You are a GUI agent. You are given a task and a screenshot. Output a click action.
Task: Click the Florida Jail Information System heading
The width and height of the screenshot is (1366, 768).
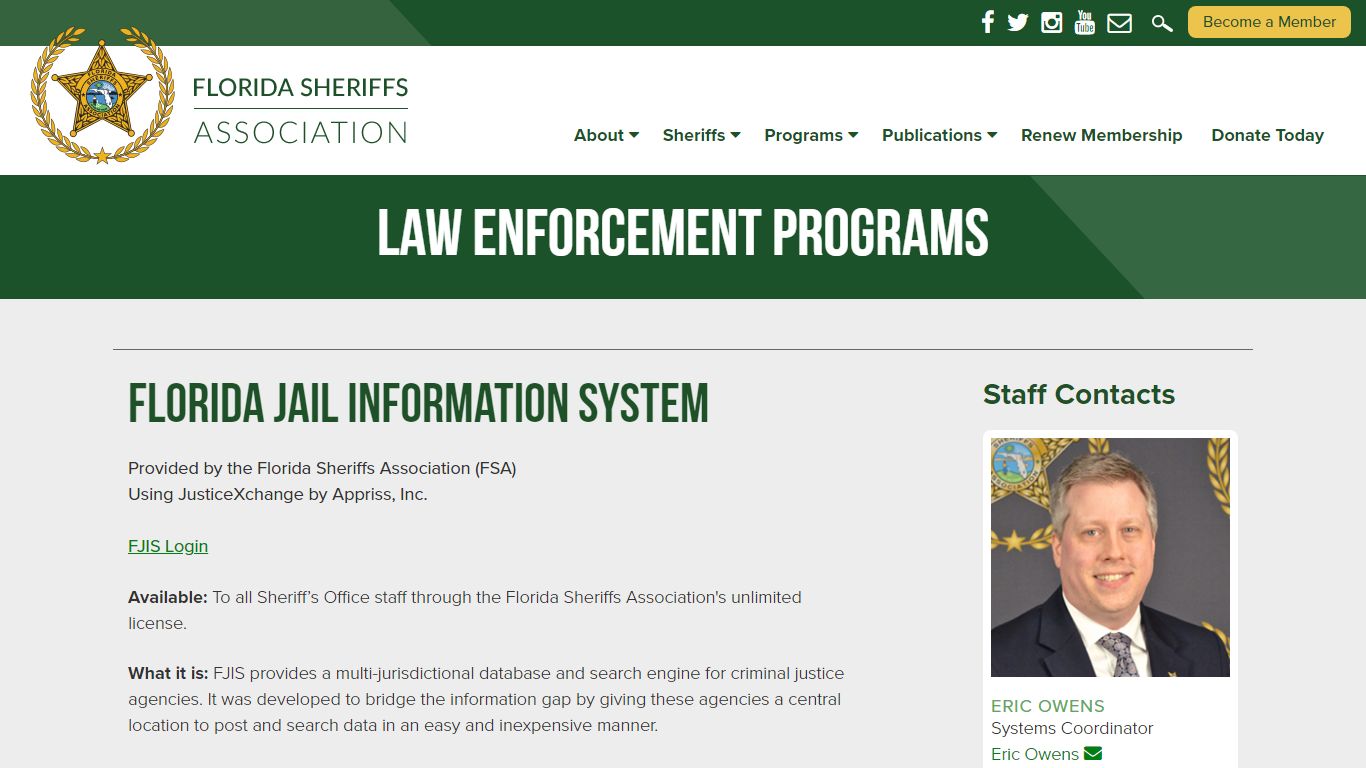(x=418, y=403)
